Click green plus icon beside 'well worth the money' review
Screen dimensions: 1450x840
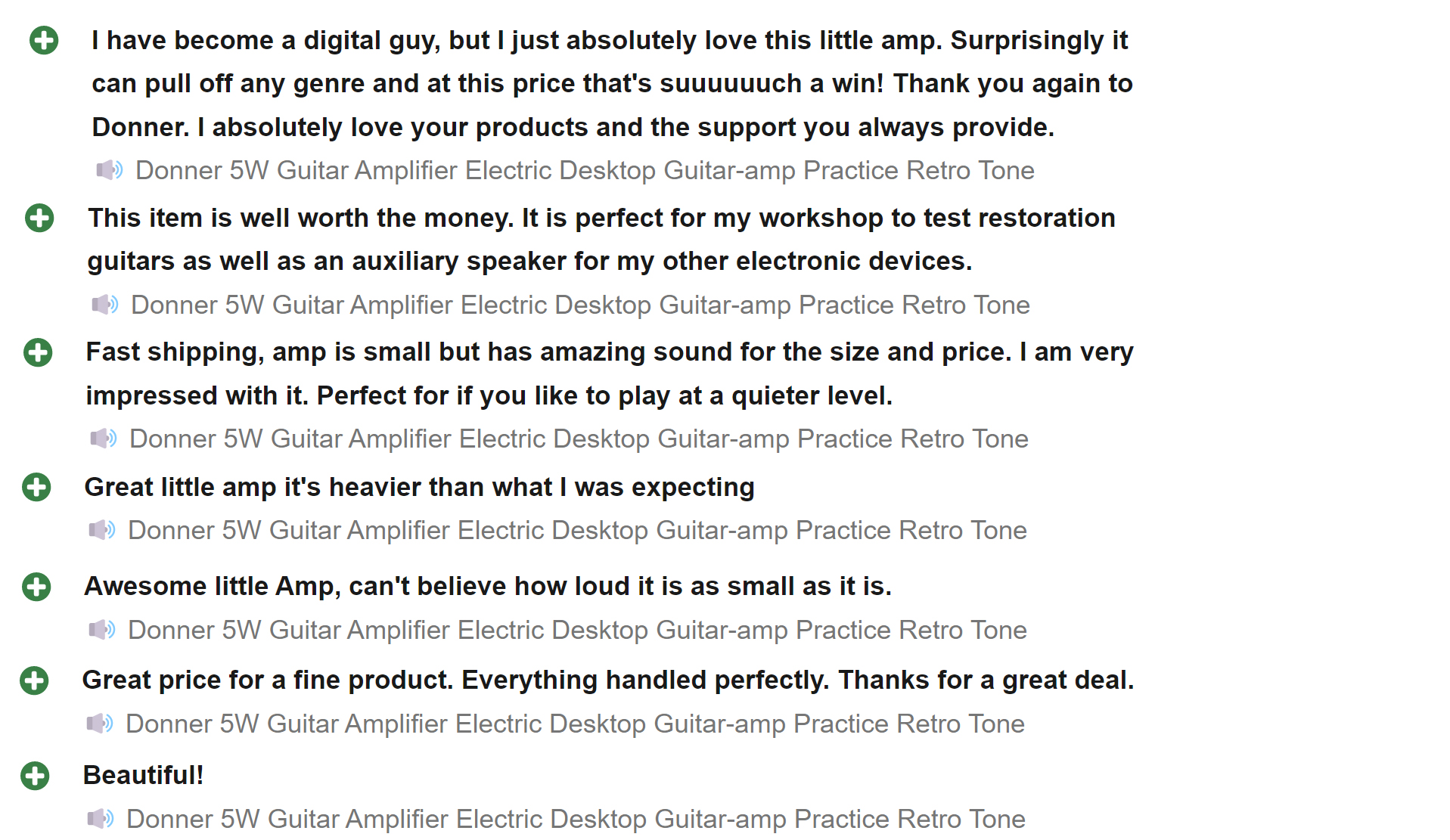coord(39,218)
